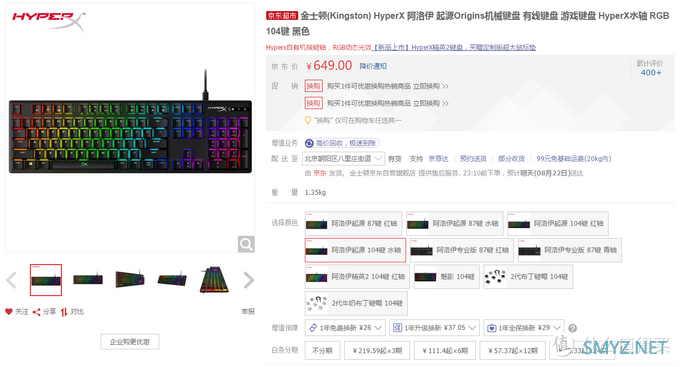Show previous thumbnails with left arrow

tap(12, 280)
